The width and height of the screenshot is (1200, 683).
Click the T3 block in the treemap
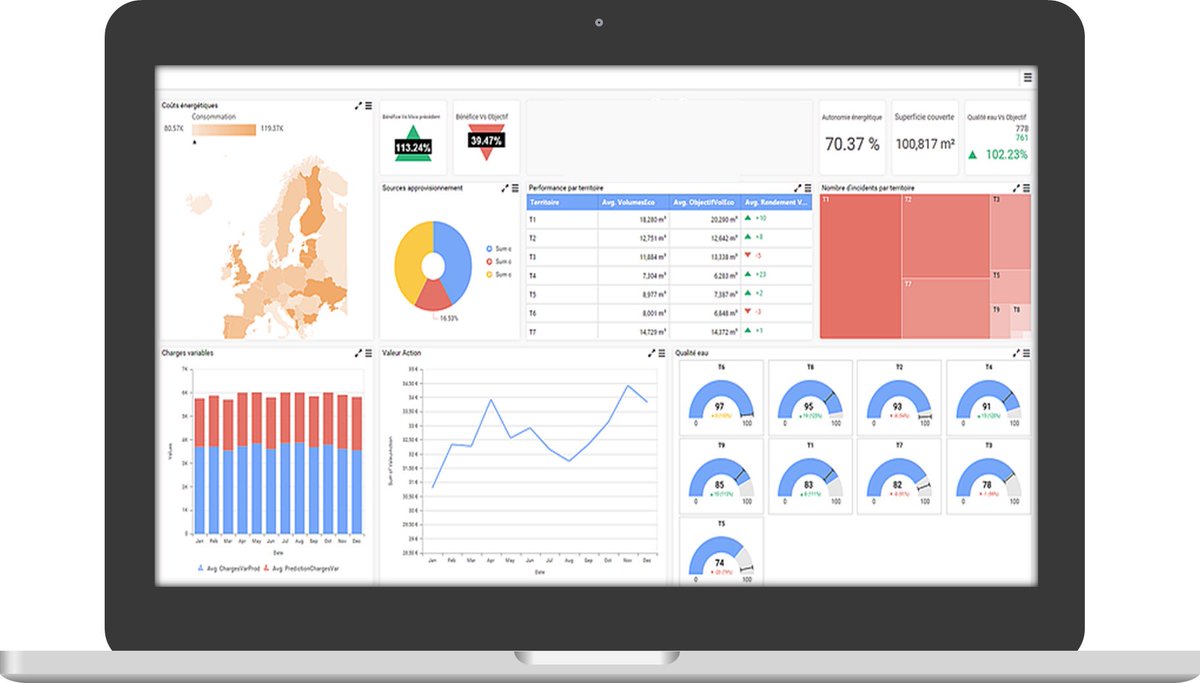(1010, 232)
